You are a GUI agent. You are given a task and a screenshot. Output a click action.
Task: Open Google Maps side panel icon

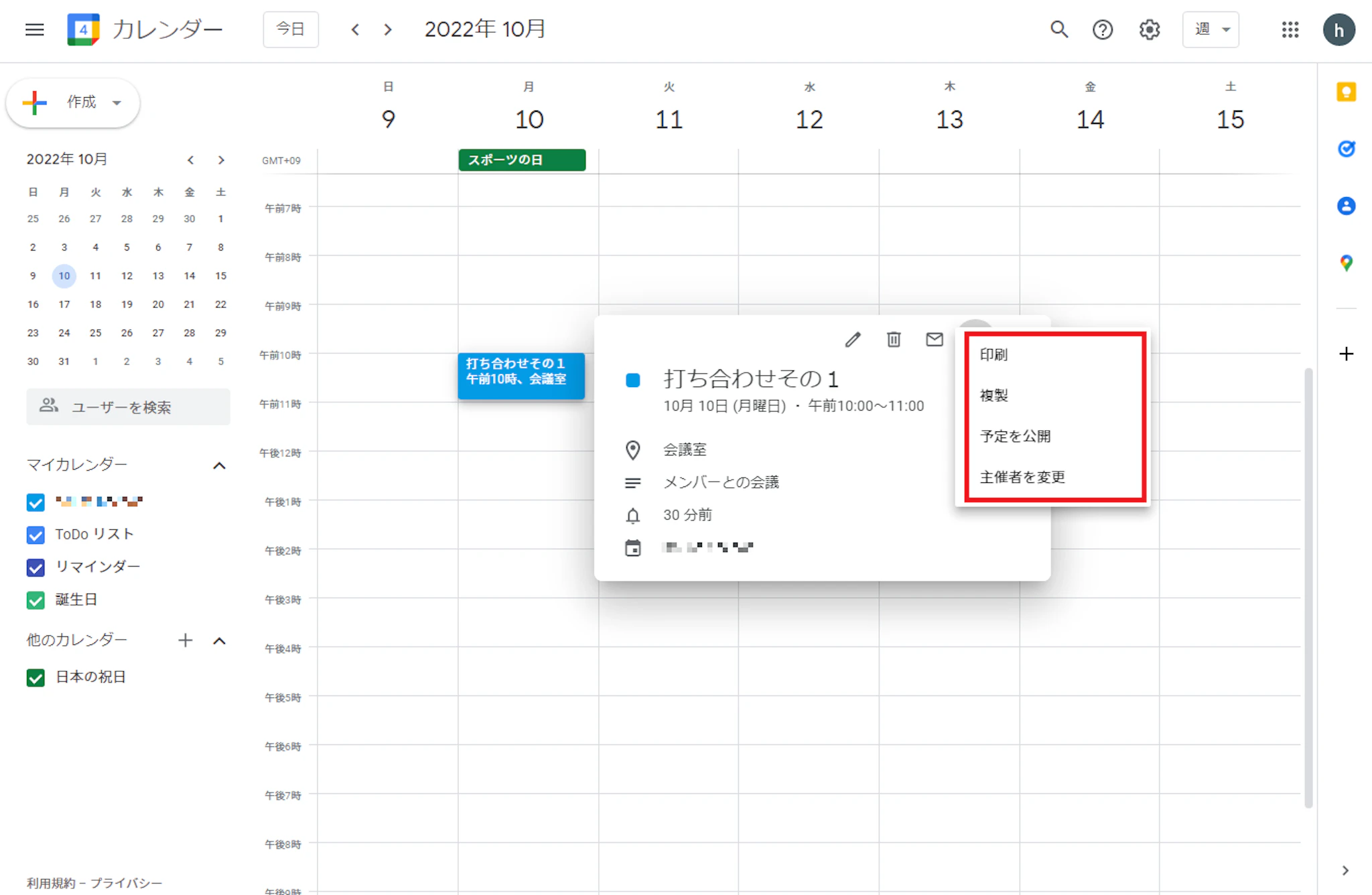[1346, 263]
